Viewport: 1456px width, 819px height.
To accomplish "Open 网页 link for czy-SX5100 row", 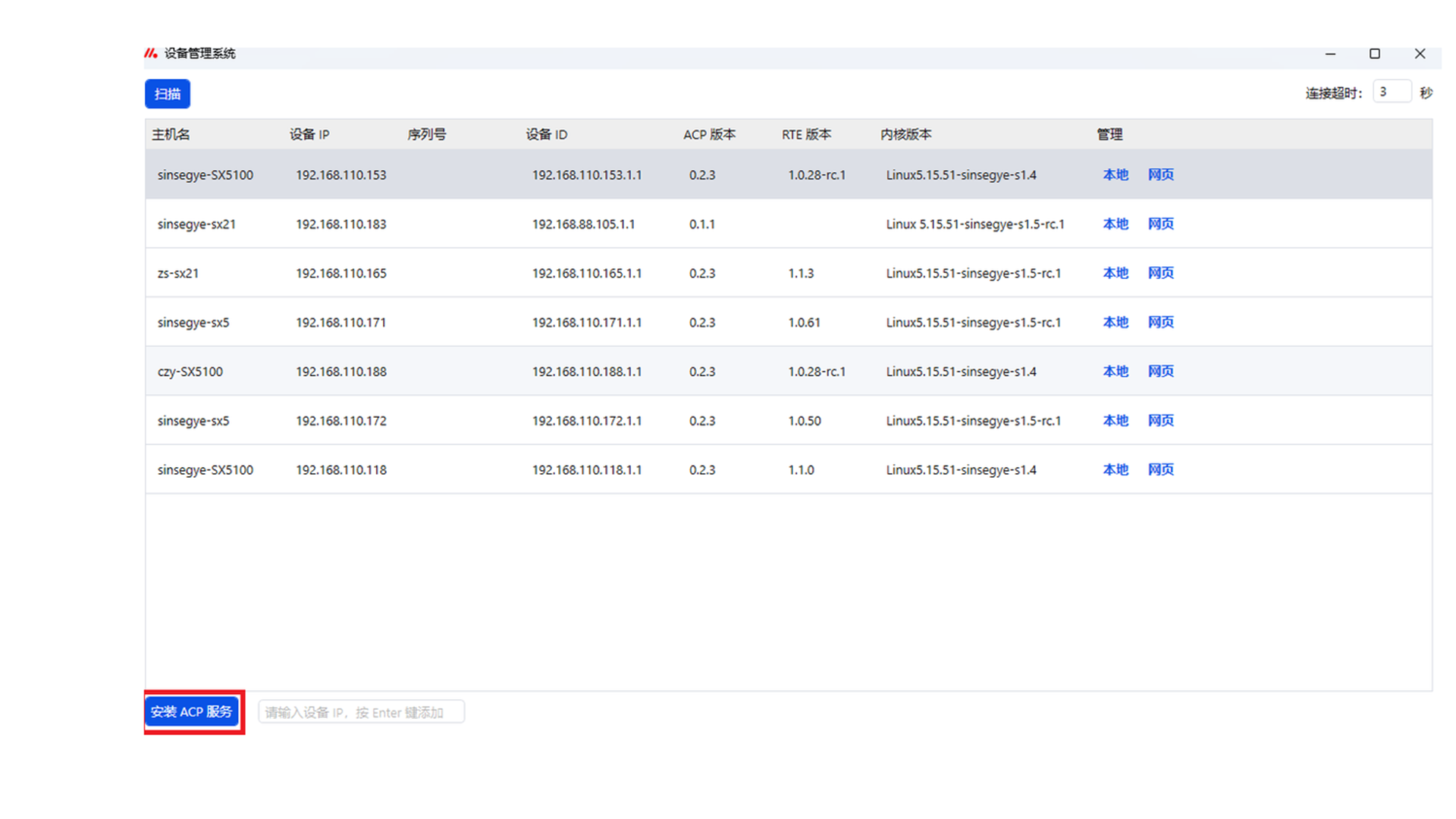I will tap(1160, 372).
